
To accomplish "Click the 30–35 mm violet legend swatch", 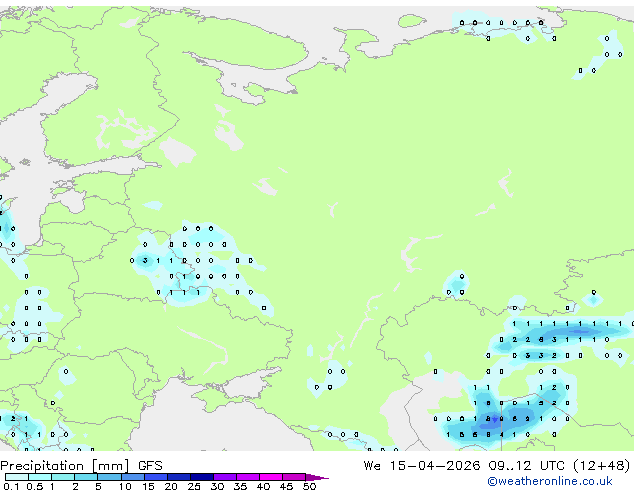I will pyautogui.click(x=225, y=477).
